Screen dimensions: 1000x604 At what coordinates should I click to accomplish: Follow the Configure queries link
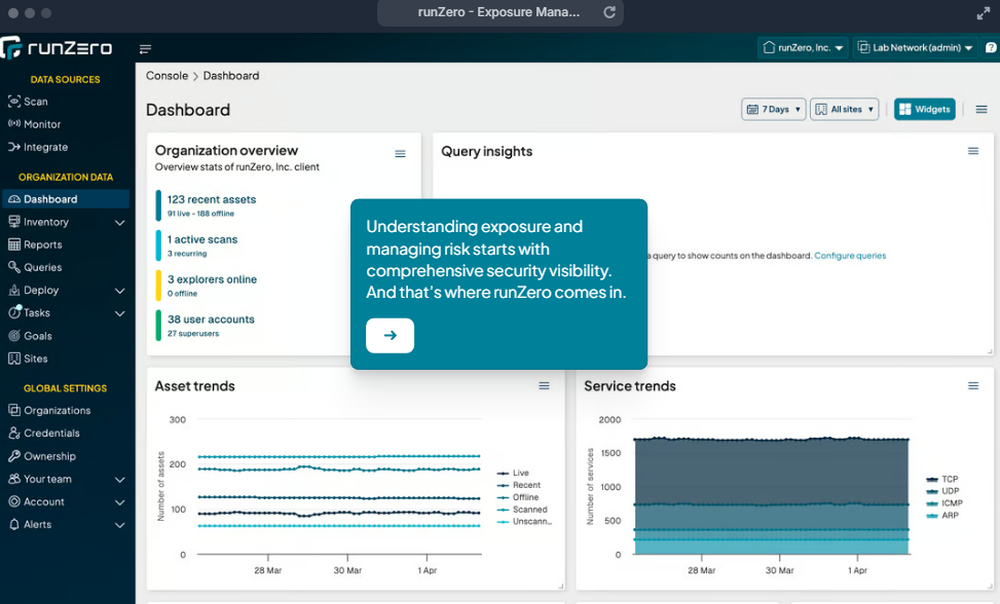[x=850, y=256]
